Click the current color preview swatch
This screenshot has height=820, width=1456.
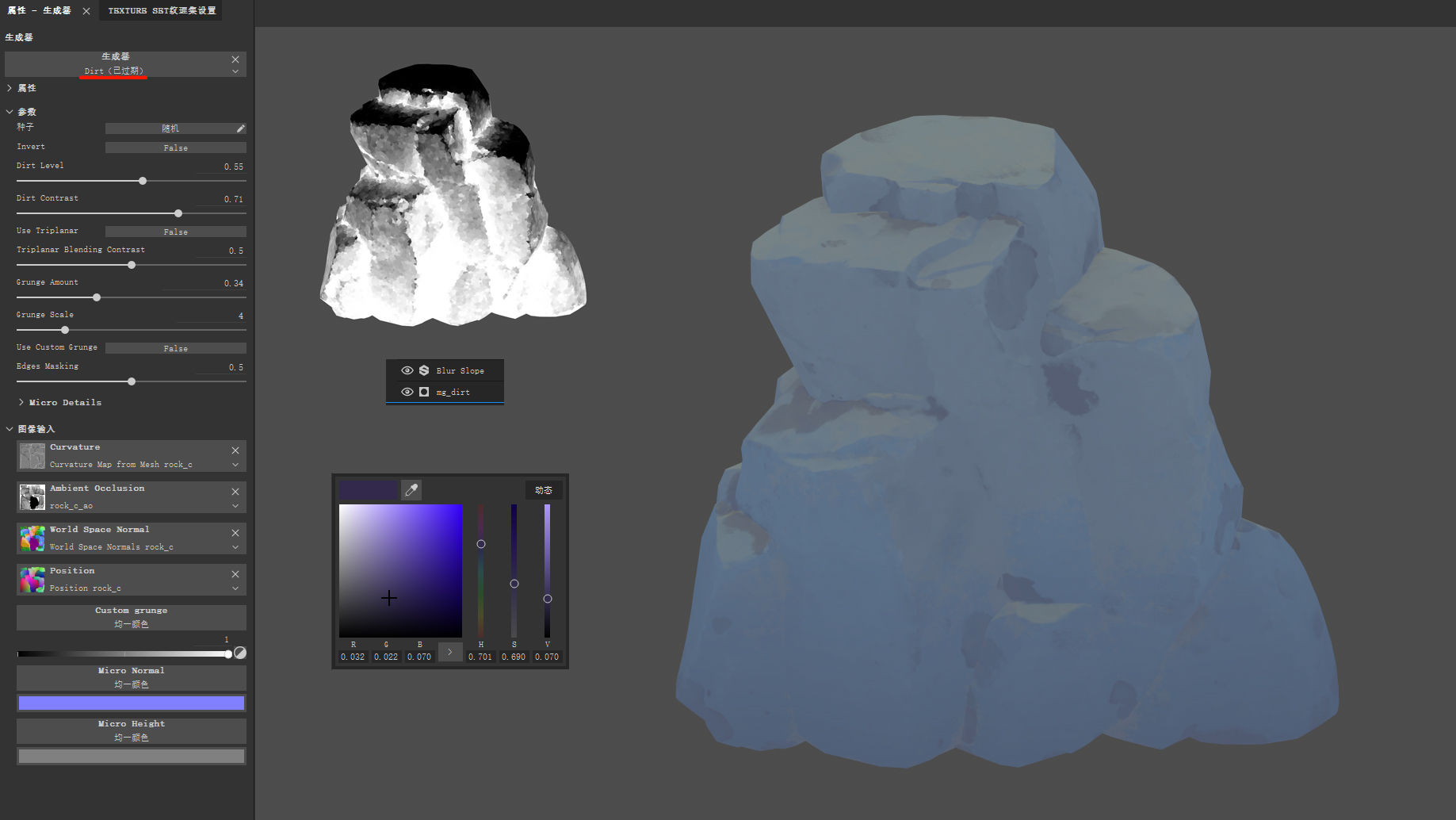(x=369, y=490)
